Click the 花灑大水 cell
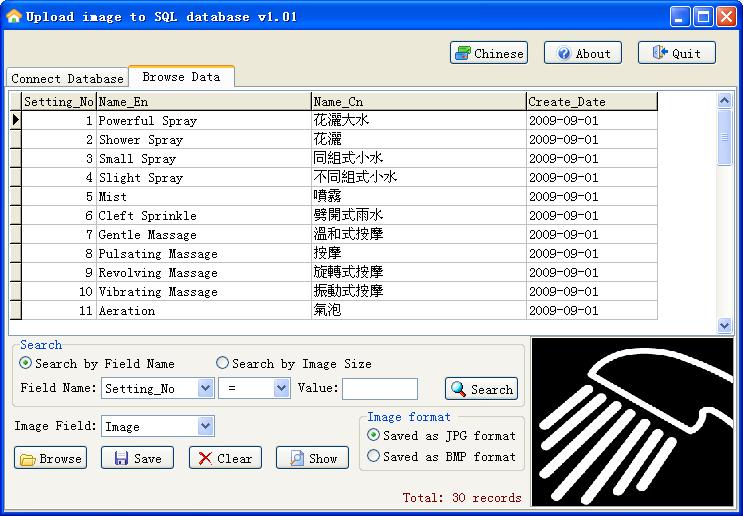 pyautogui.click(x=419, y=120)
